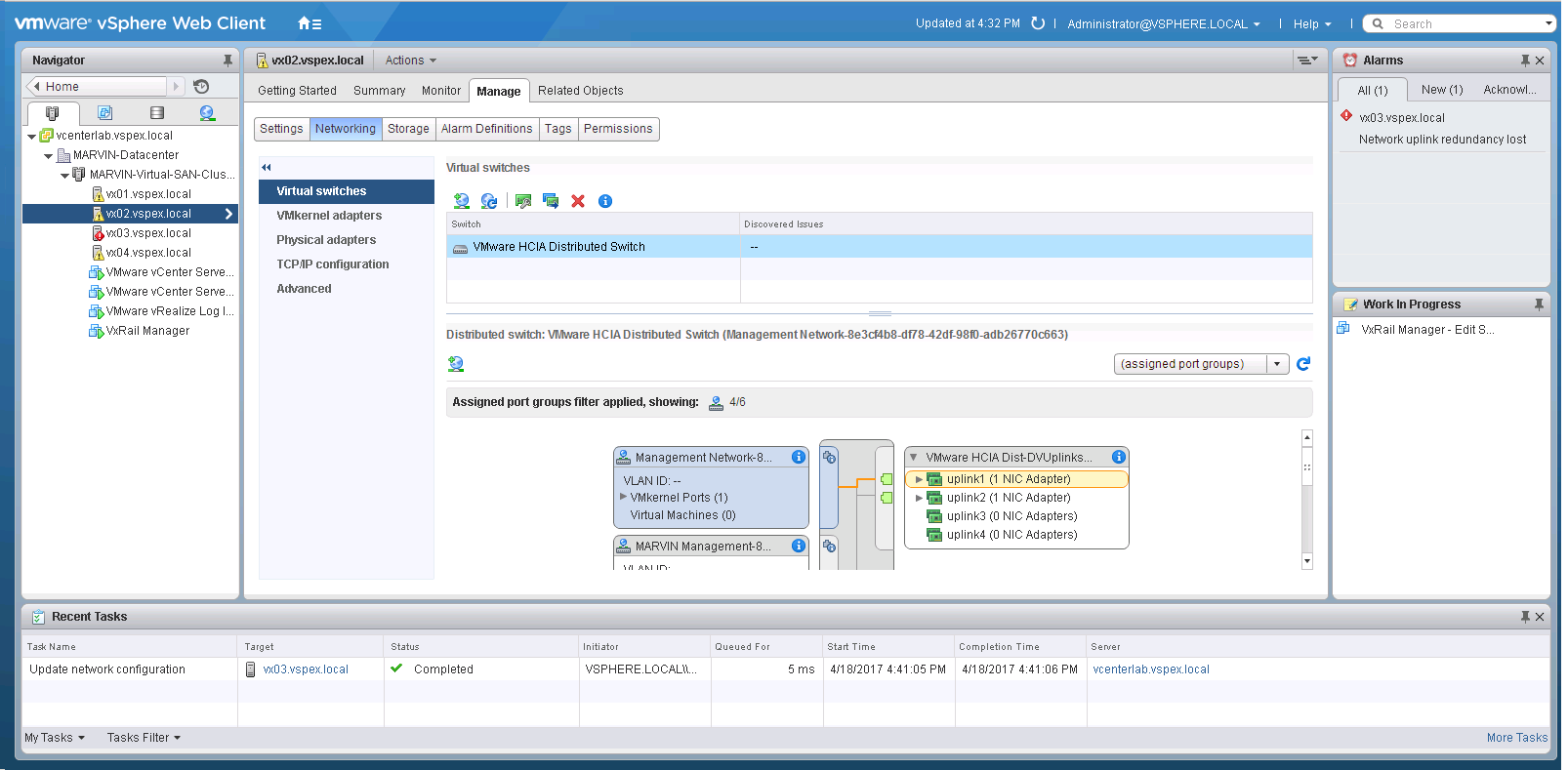Image resolution: width=1568 pixels, height=770 pixels.
Task: Collapse the Manage side menu with double arrow
Action: (x=267, y=167)
